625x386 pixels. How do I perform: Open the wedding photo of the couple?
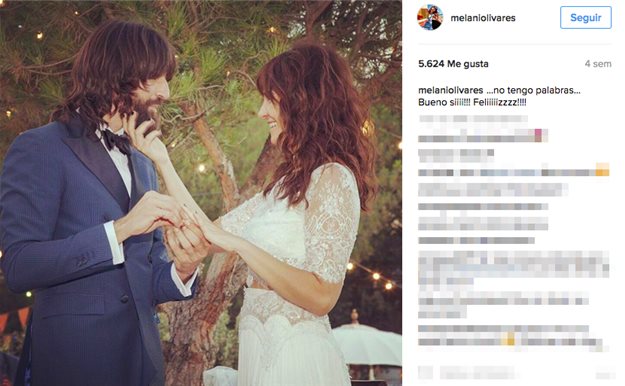pyautogui.click(x=201, y=193)
